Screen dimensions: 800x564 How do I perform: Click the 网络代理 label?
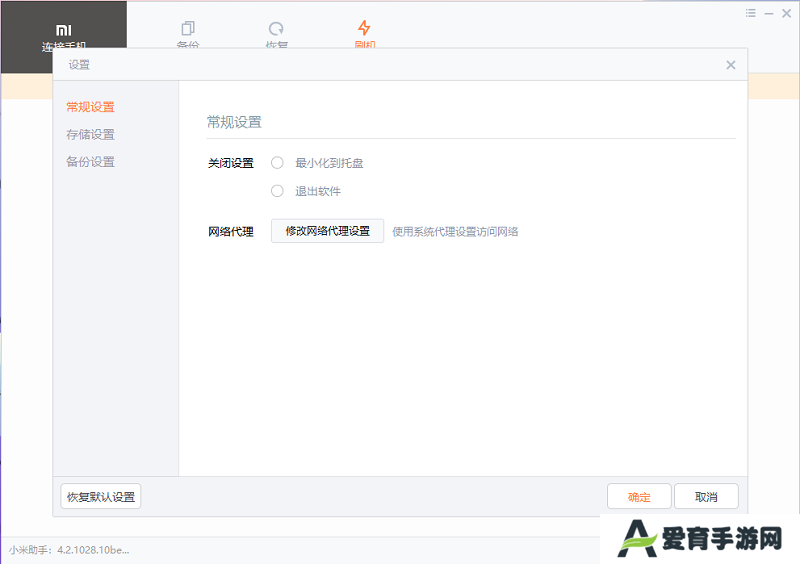[x=231, y=232]
